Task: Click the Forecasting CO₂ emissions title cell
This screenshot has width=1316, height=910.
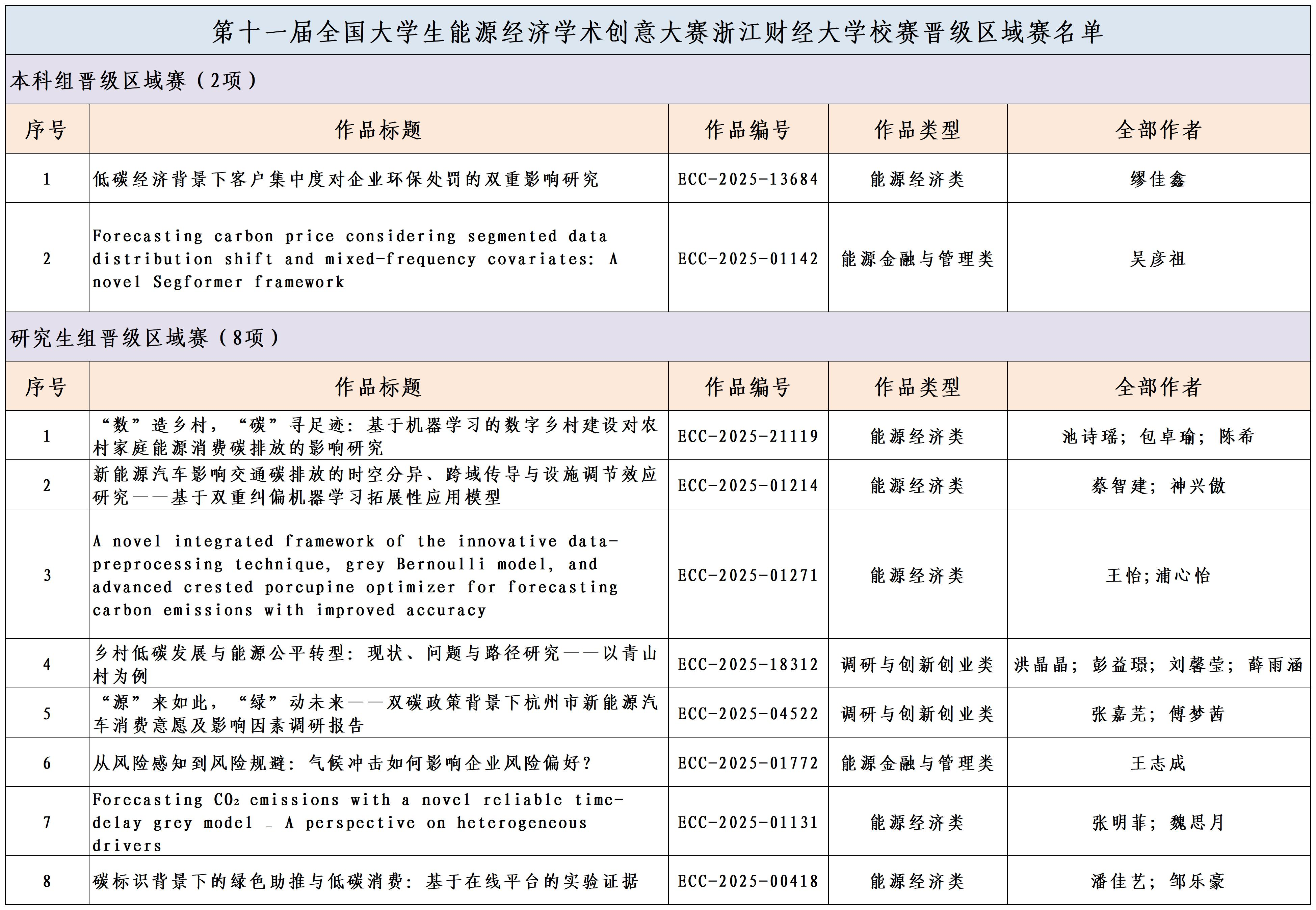Action: click(358, 822)
